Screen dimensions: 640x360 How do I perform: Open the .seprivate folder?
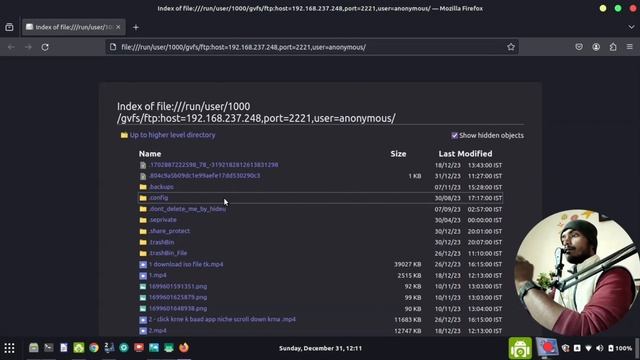coord(163,220)
